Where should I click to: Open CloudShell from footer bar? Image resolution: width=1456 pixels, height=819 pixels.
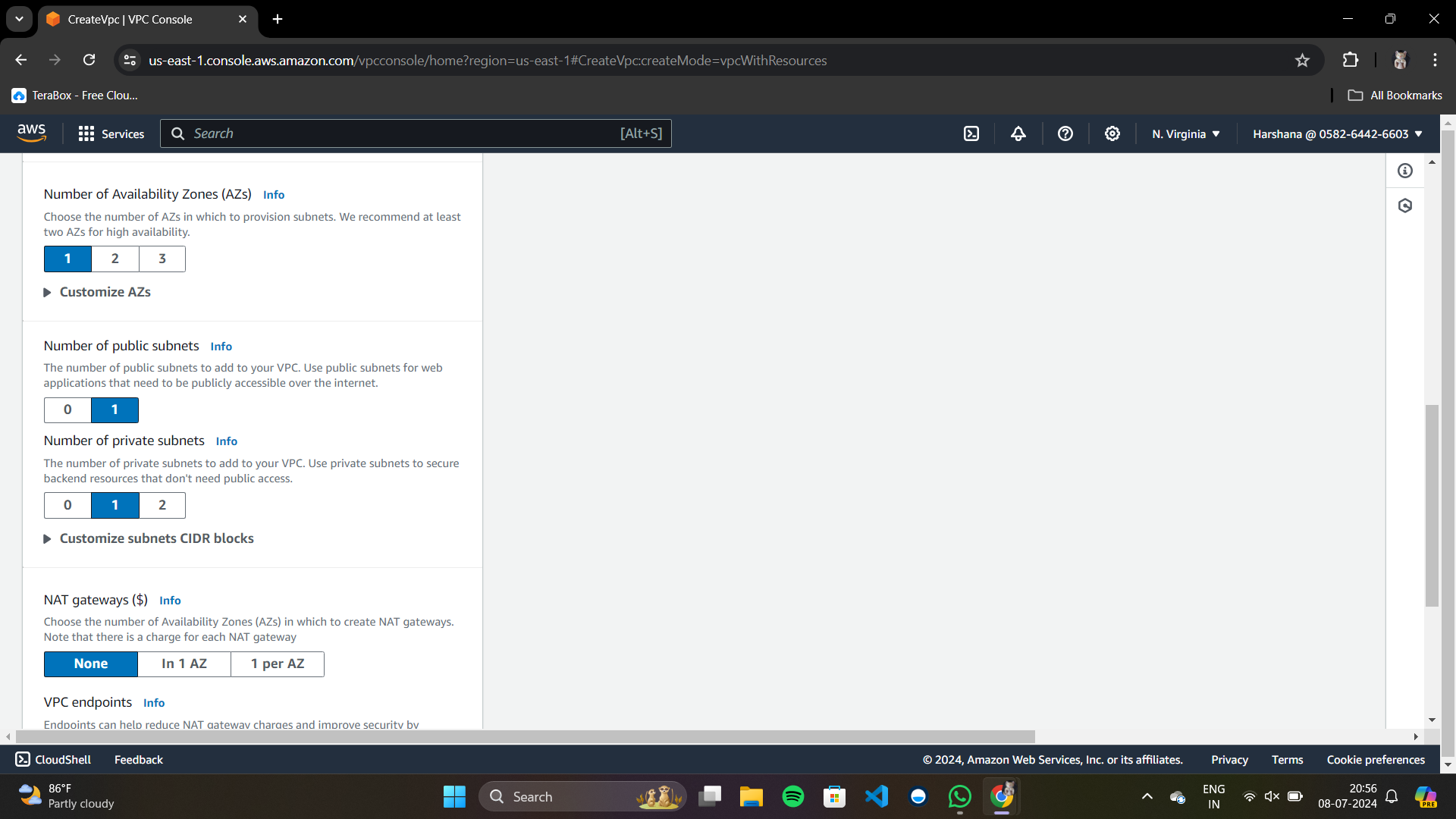coord(53,759)
